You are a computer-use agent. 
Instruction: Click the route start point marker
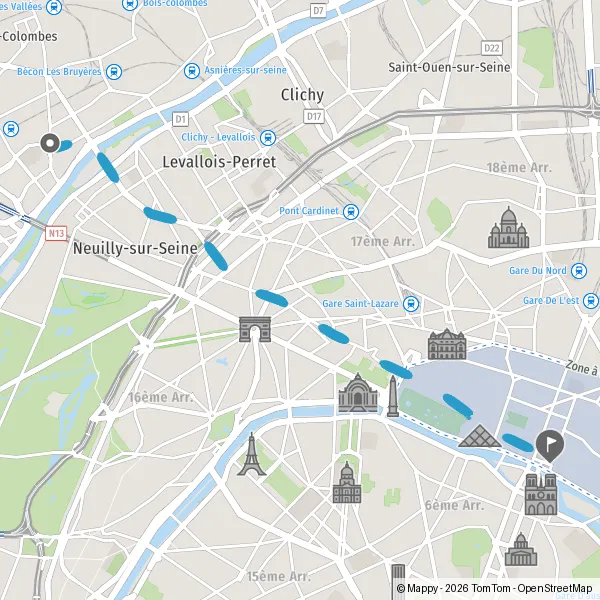(x=50, y=143)
